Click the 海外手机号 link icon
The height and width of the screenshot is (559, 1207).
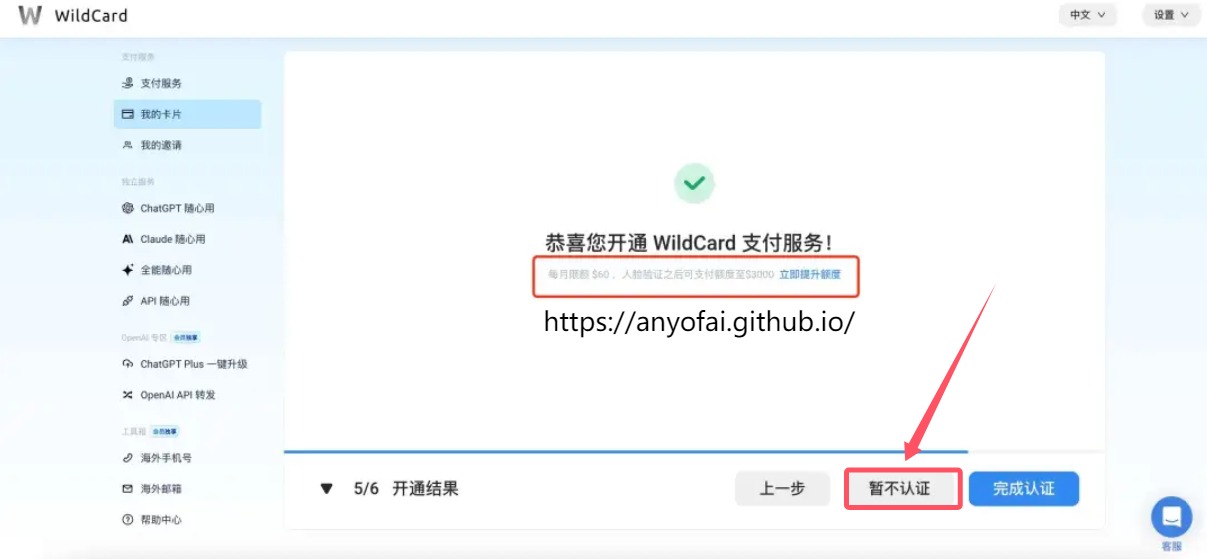127,458
